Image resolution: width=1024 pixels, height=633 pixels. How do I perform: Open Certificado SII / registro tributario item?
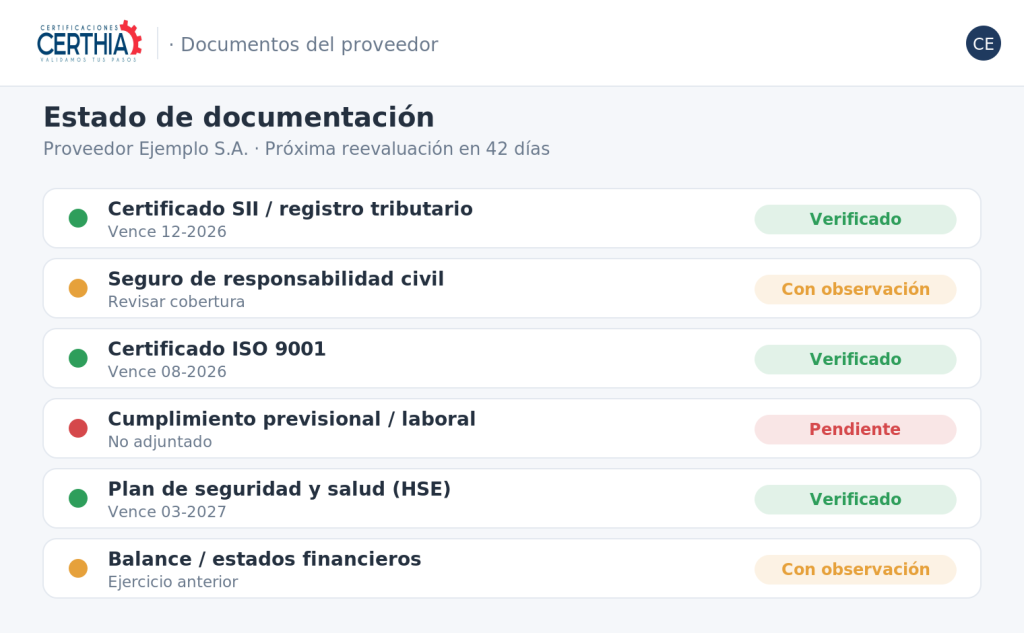[512, 218]
